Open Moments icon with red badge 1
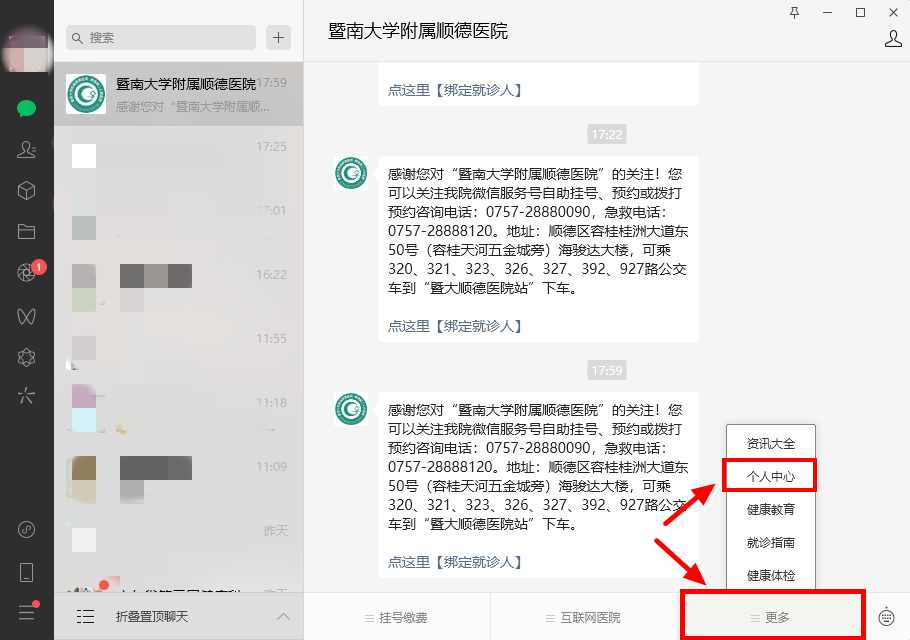The image size is (910, 640). (x=27, y=272)
